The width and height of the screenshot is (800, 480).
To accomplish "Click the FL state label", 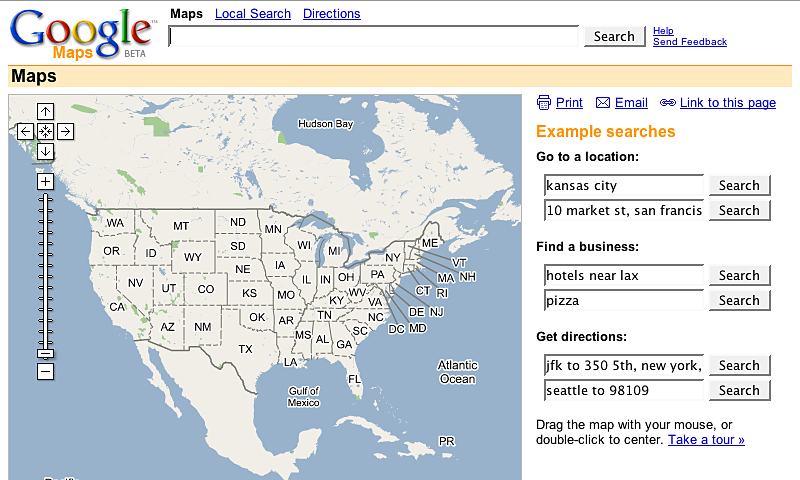I will click(x=355, y=379).
